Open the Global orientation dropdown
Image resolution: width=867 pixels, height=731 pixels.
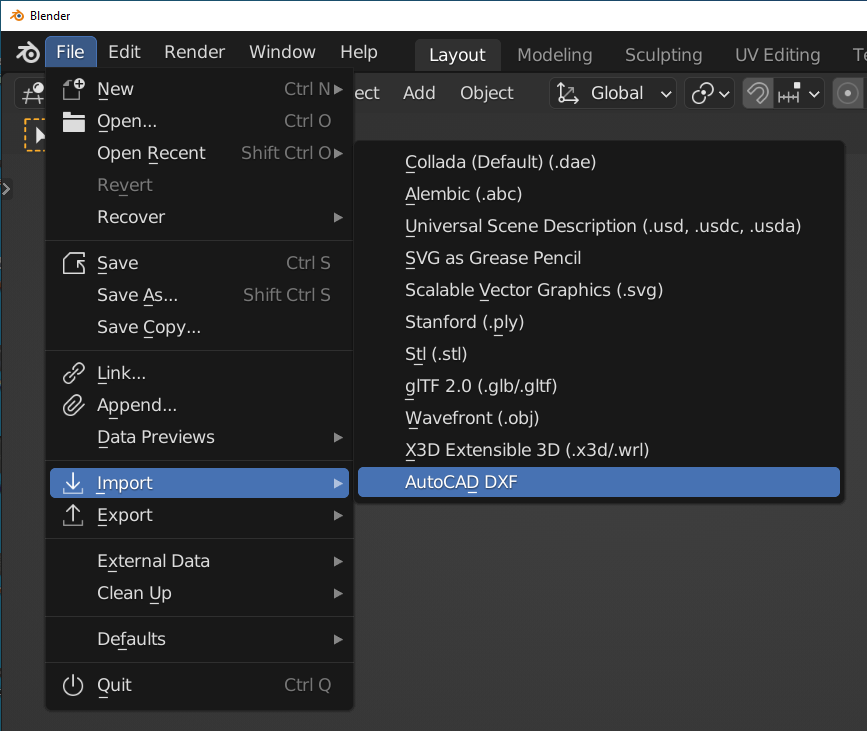[613, 93]
